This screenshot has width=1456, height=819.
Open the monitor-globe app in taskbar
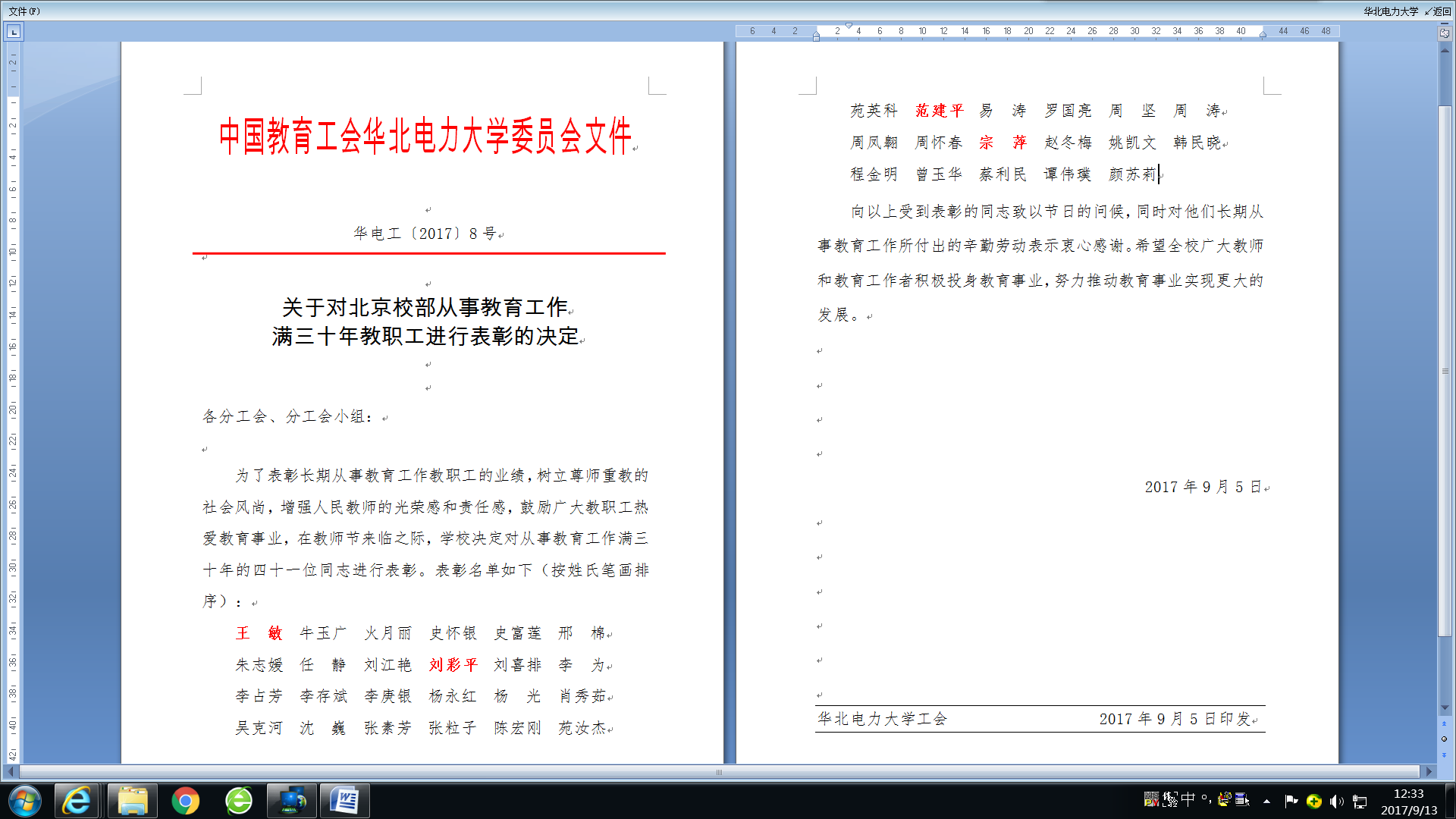click(292, 801)
